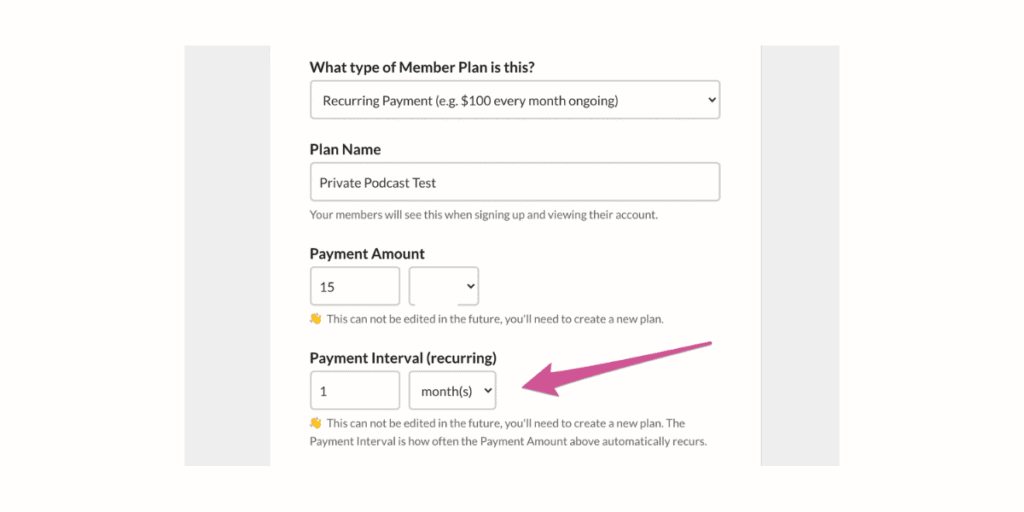Screen dimensions: 1024x512
Task: Focus the Plan Name text field
Action: [x=515, y=182]
